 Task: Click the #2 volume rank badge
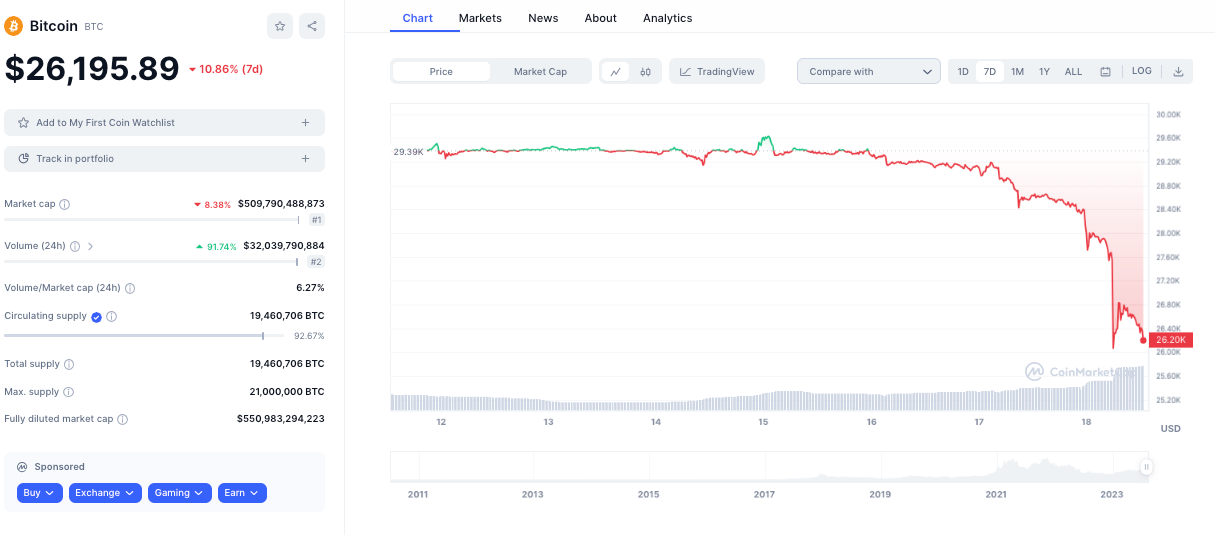(x=316, y=262)
